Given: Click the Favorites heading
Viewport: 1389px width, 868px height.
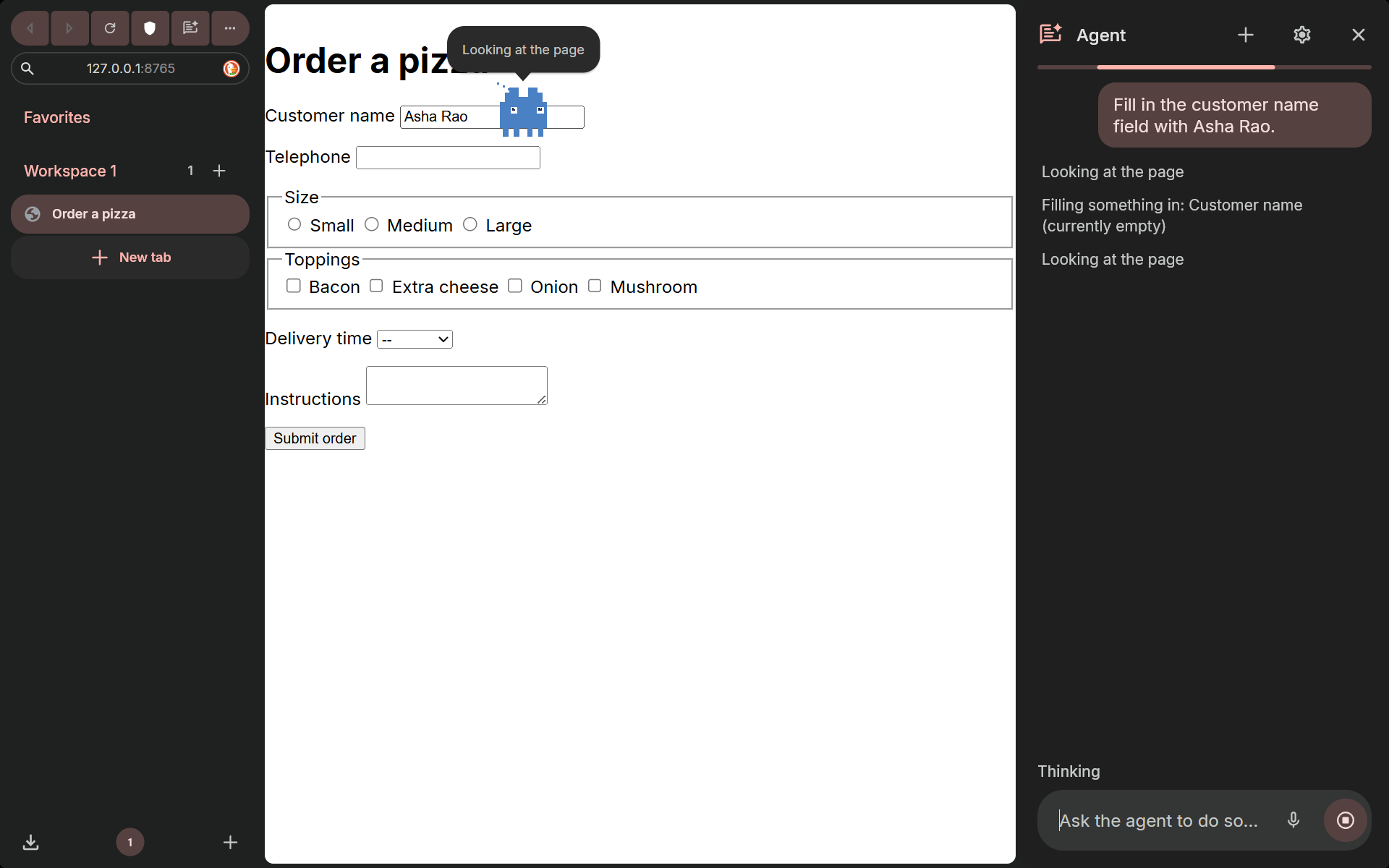Looking at the screenshot, I should coord(57,117).
